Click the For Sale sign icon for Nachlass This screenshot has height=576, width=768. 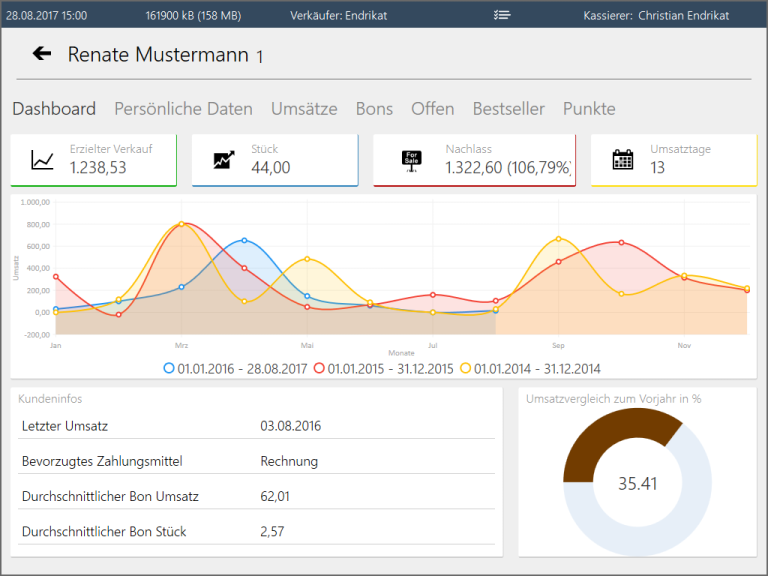[x=411, y=160]
